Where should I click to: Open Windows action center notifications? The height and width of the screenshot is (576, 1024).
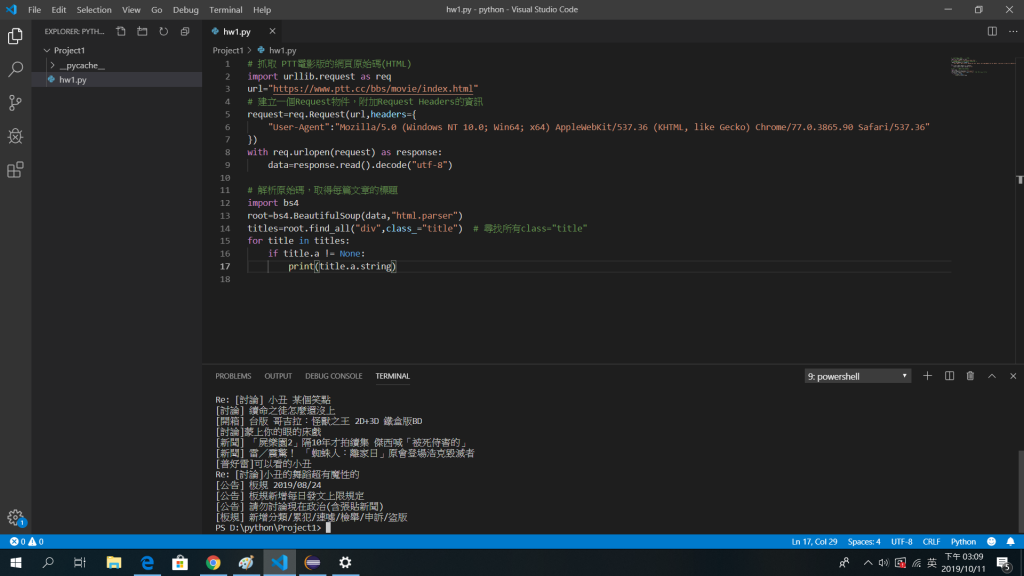(1004, 562)
